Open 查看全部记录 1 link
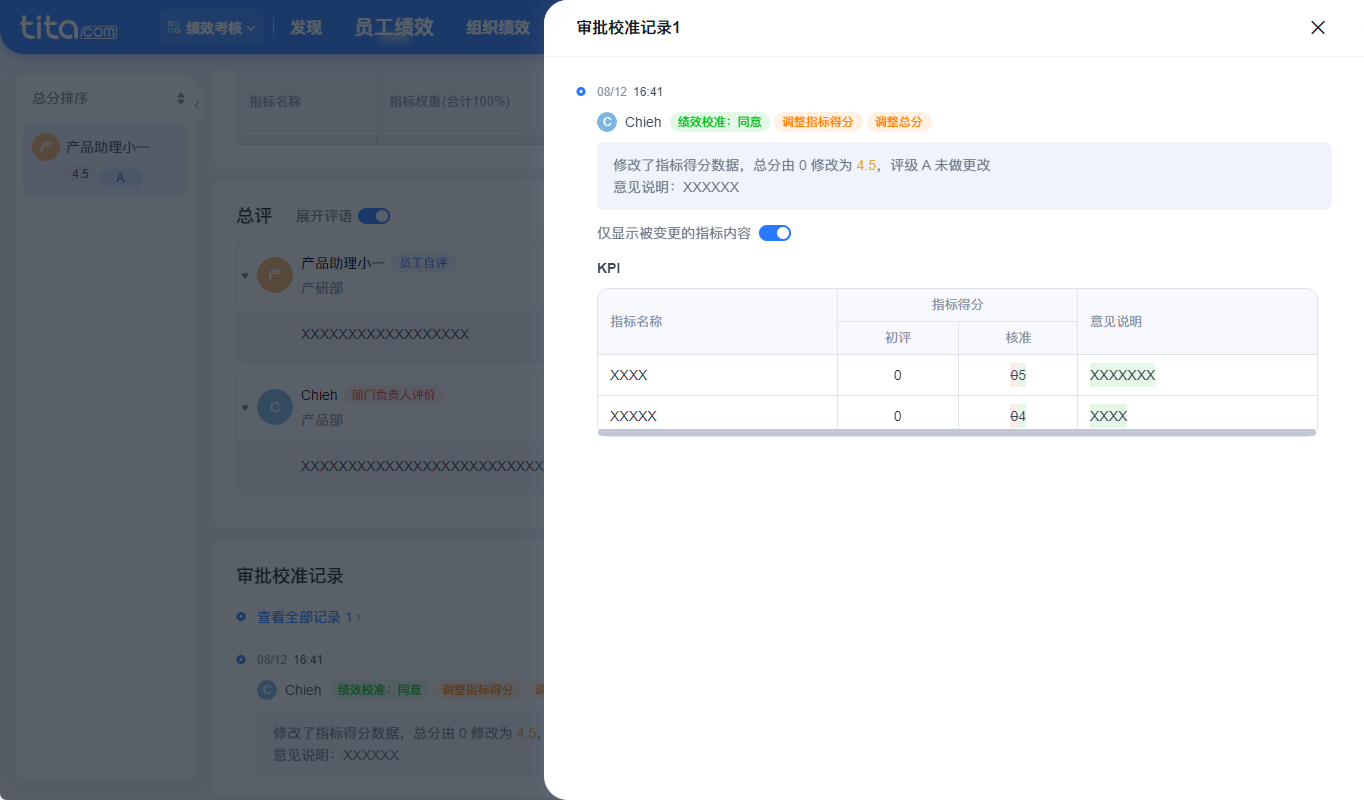Image resolution: width=1364 pixels, height=800 pixels. pos(309,617)
